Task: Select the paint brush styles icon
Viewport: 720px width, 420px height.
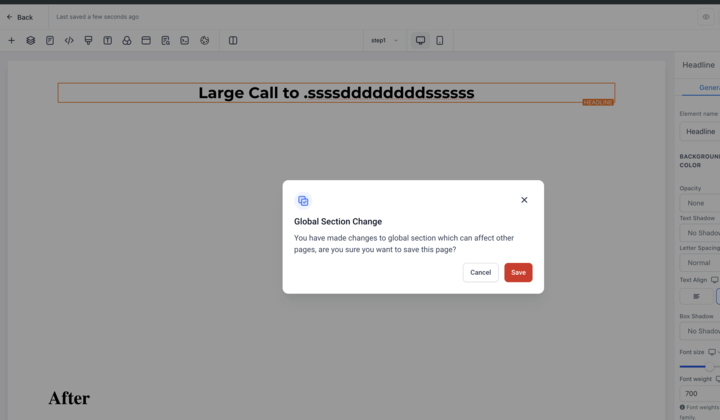Action: pyautogui.click(x=88, y=40)
